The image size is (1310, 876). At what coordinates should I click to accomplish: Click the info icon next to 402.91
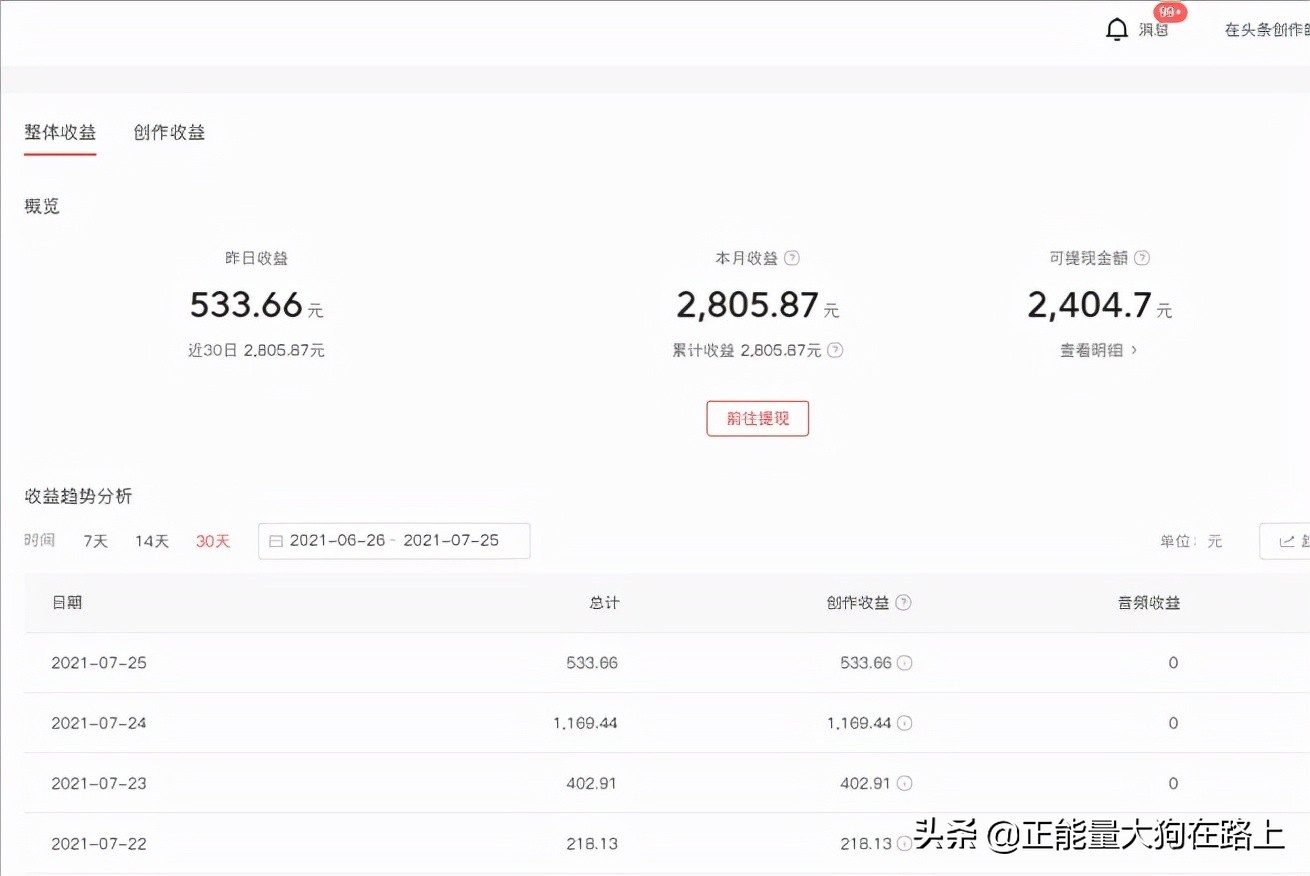(x=906, y=783)
